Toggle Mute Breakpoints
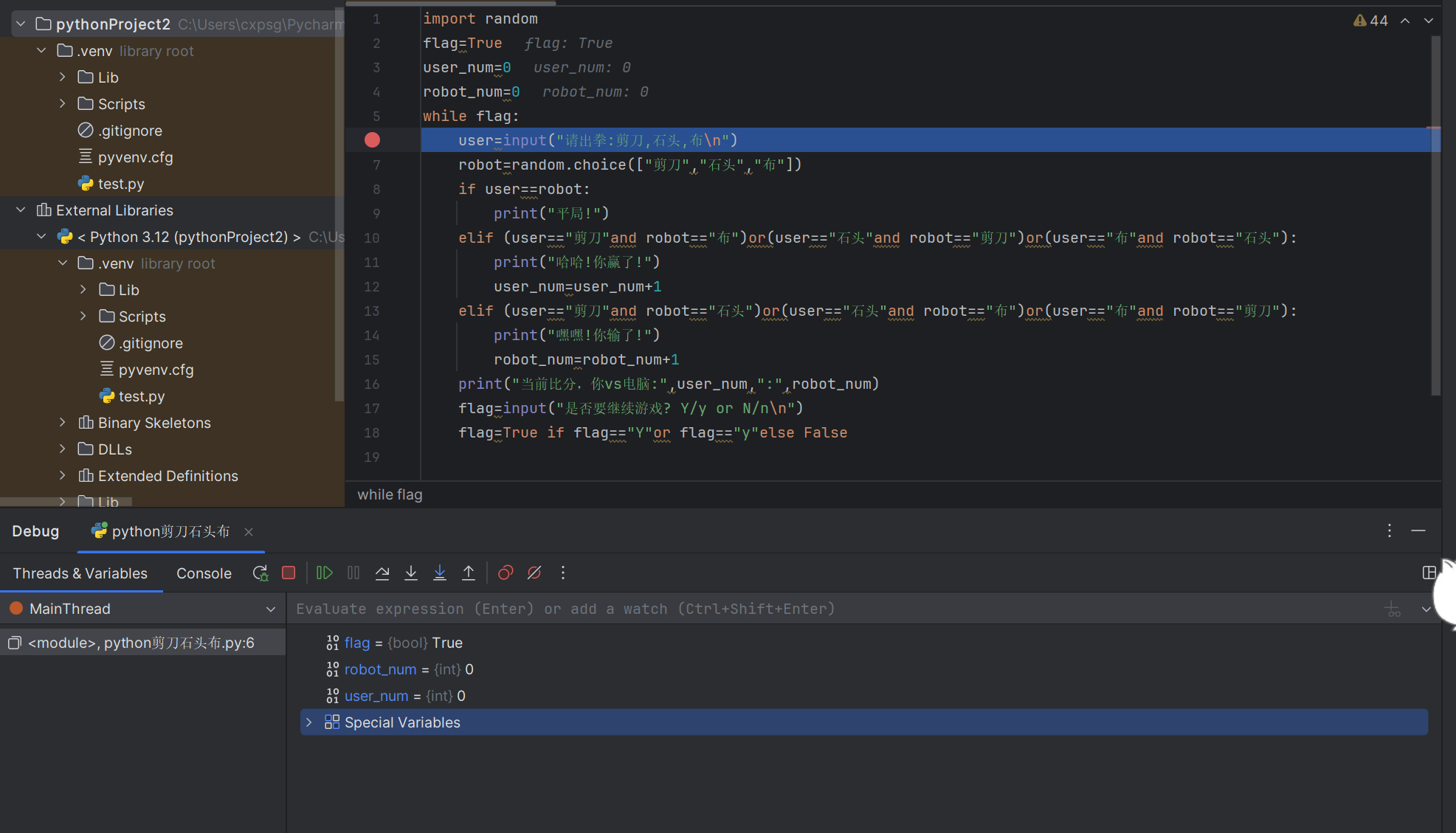 click(x=534, y=573)
